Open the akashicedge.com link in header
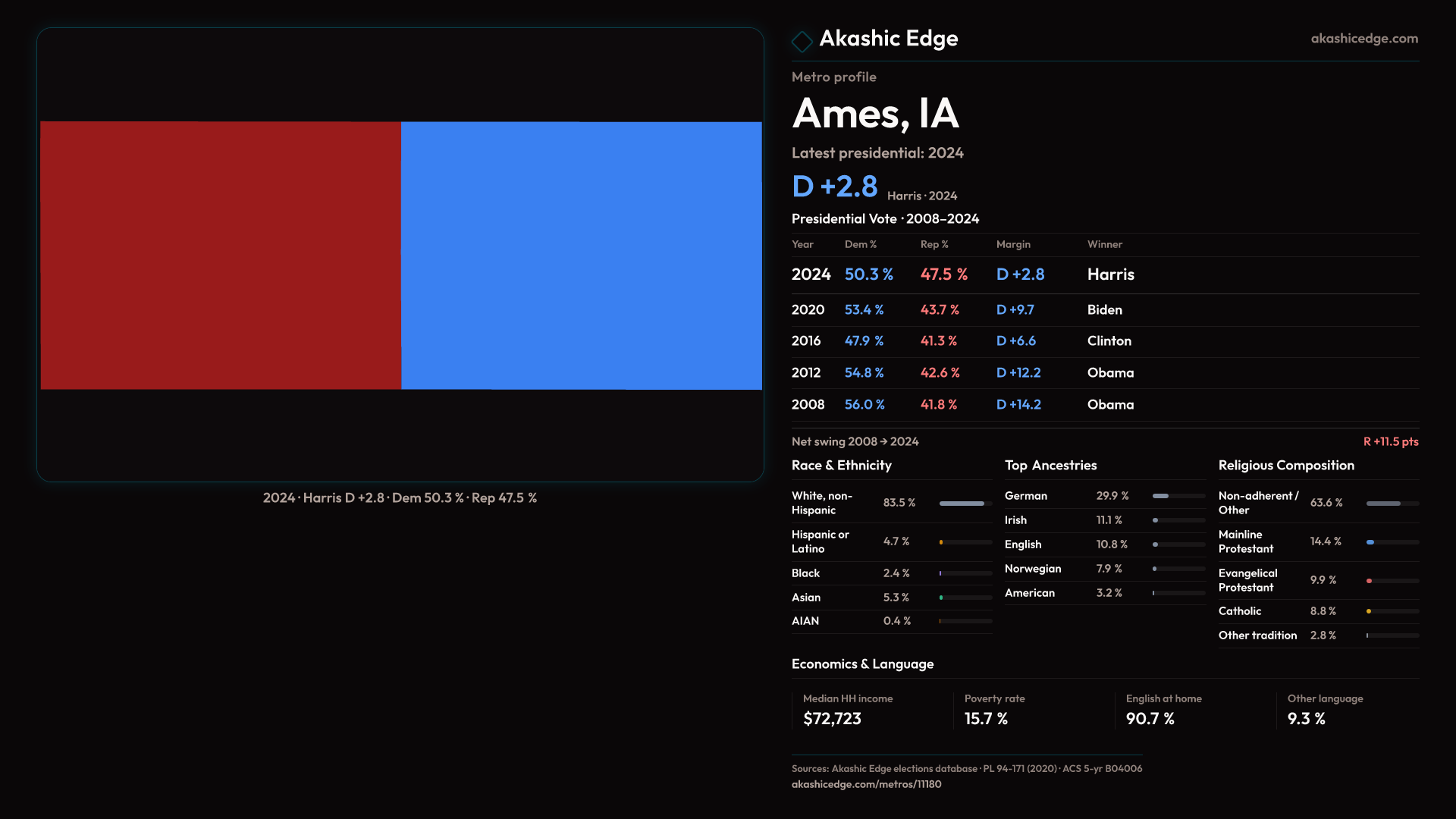Image resolution: width=1456 pixels, height=819 pixels. [x=1363, y=39]
